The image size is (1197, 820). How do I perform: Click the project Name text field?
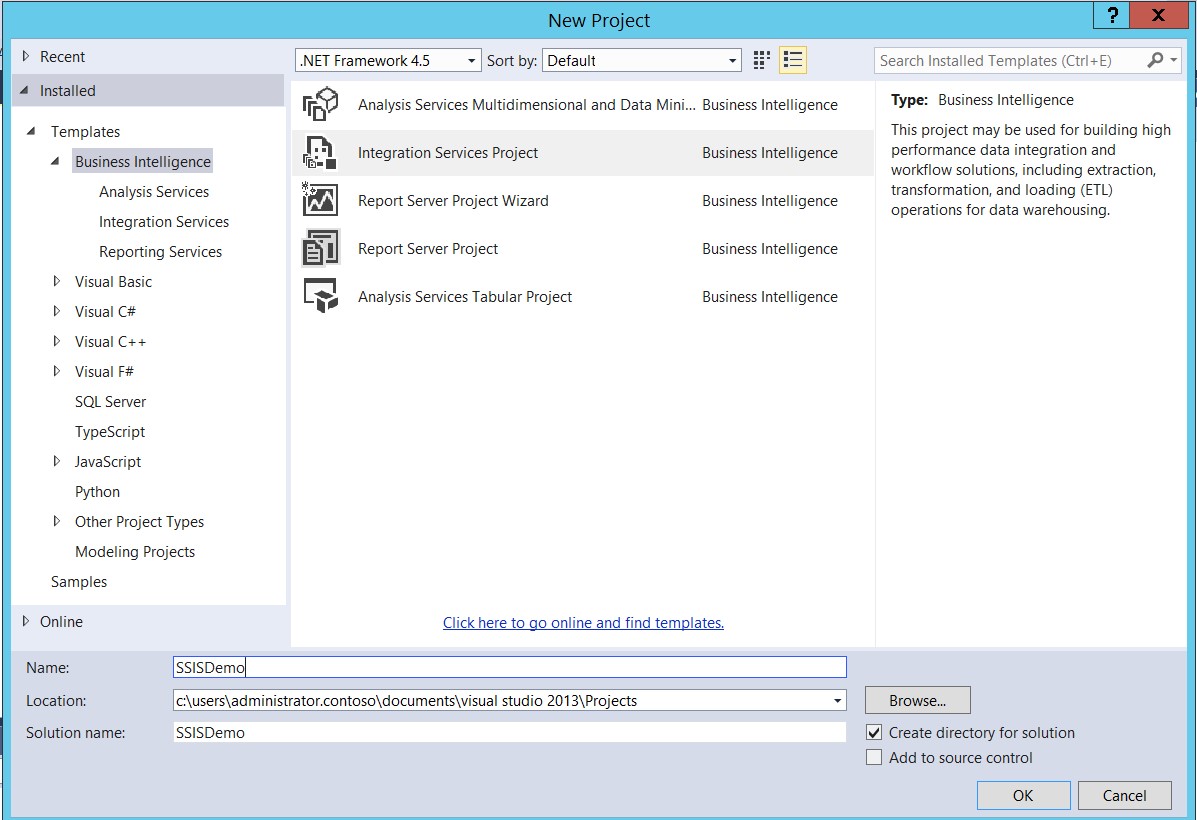click(x=510, y=668)
